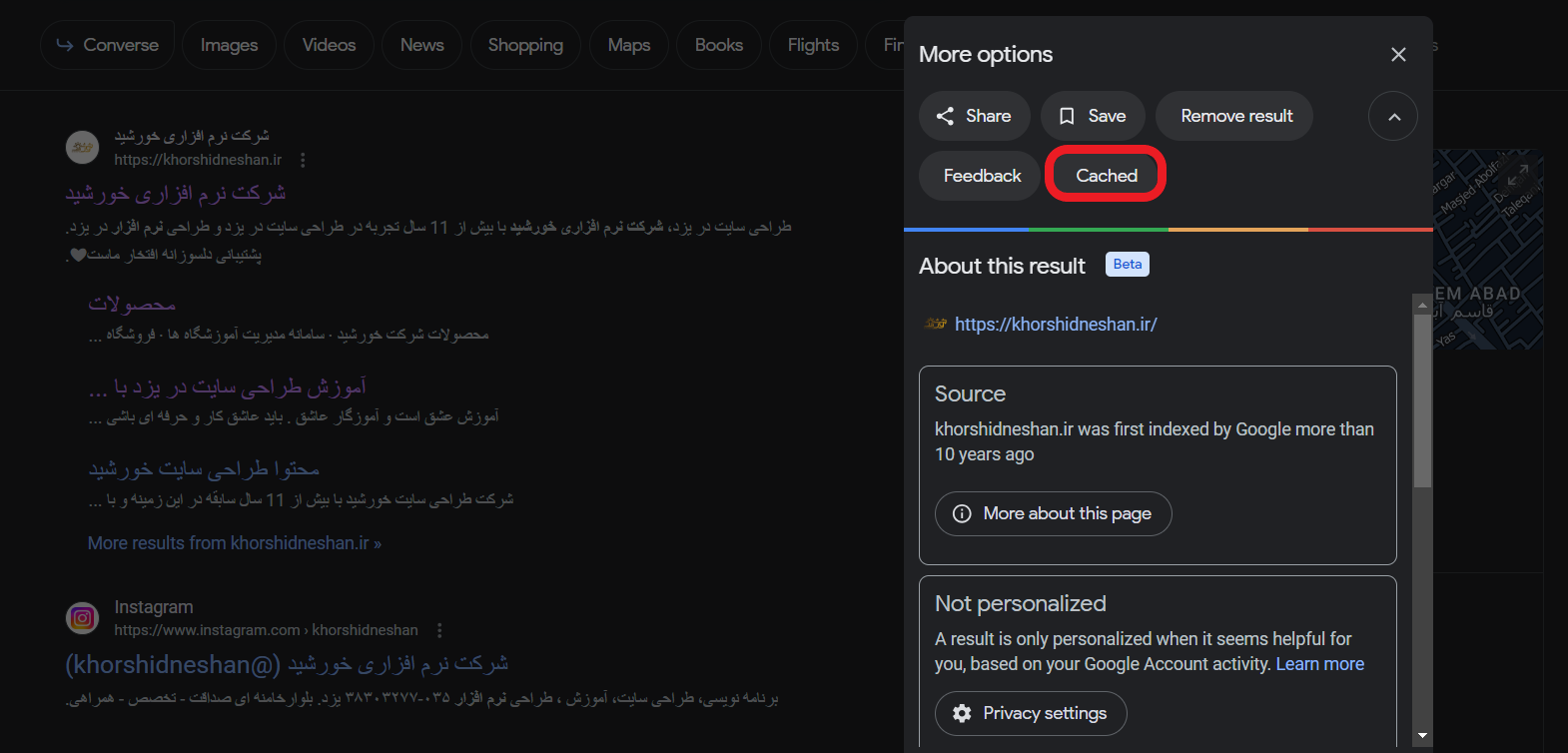Expand the map thumbnail
Viewport: 1568px width, 753px height.
(1518, 175)
